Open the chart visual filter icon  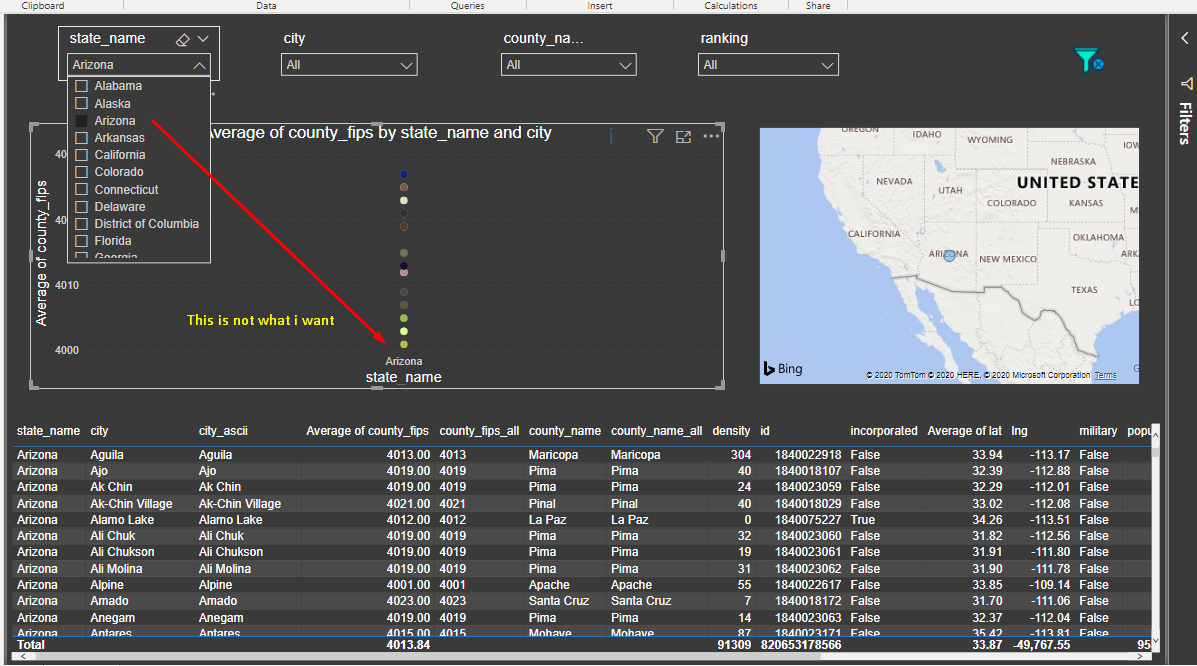655,136
